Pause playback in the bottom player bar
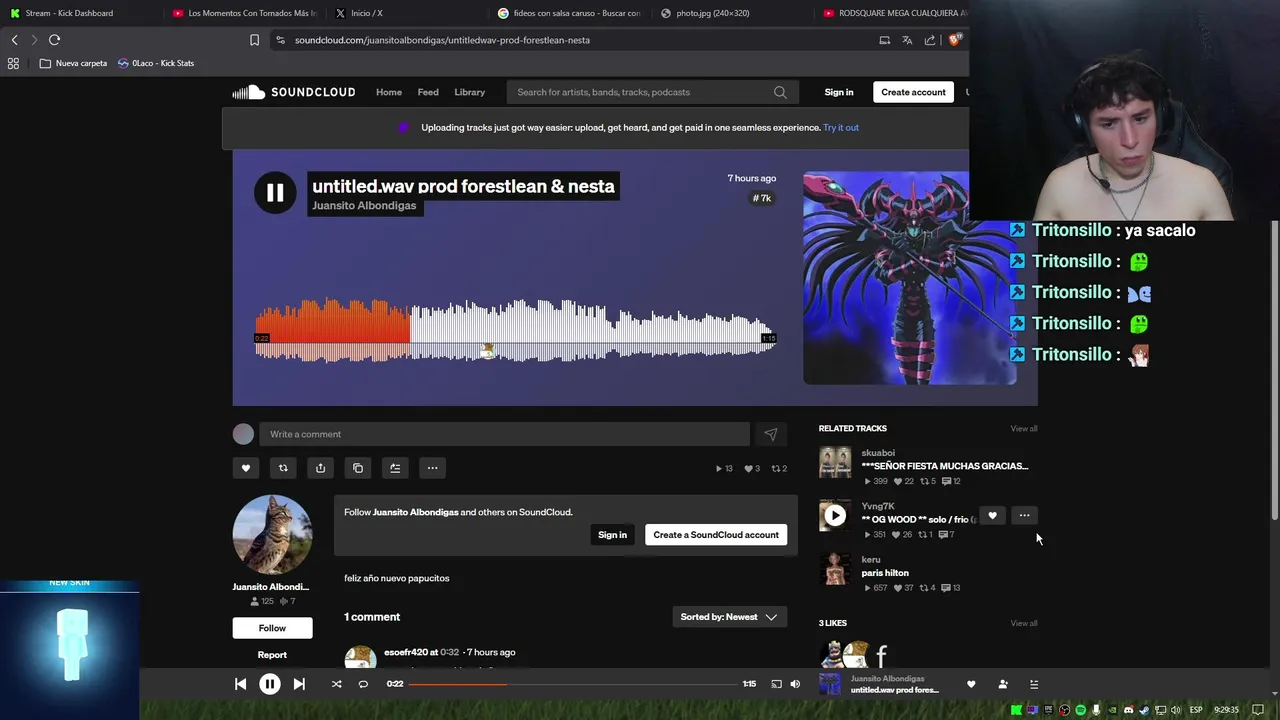The width and height of the screenshot is (1280, 720). click(x=270, y=684)
